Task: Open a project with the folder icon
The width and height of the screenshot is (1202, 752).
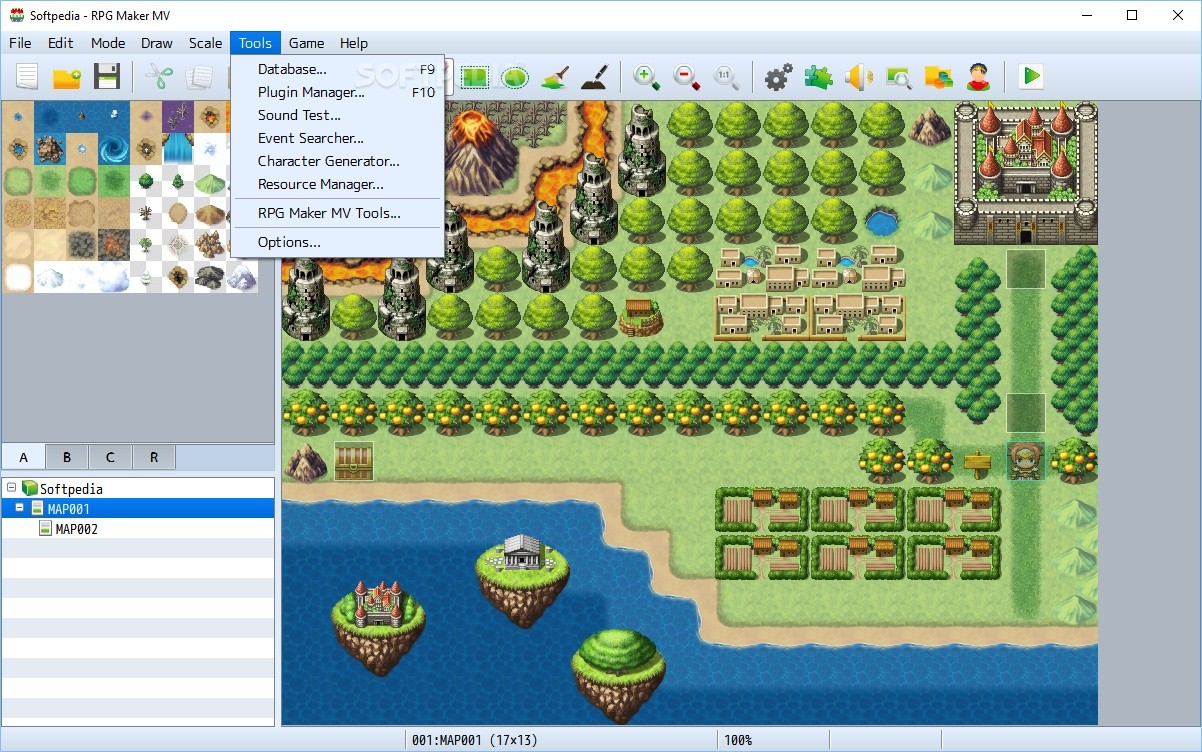Action: (67, 77)
